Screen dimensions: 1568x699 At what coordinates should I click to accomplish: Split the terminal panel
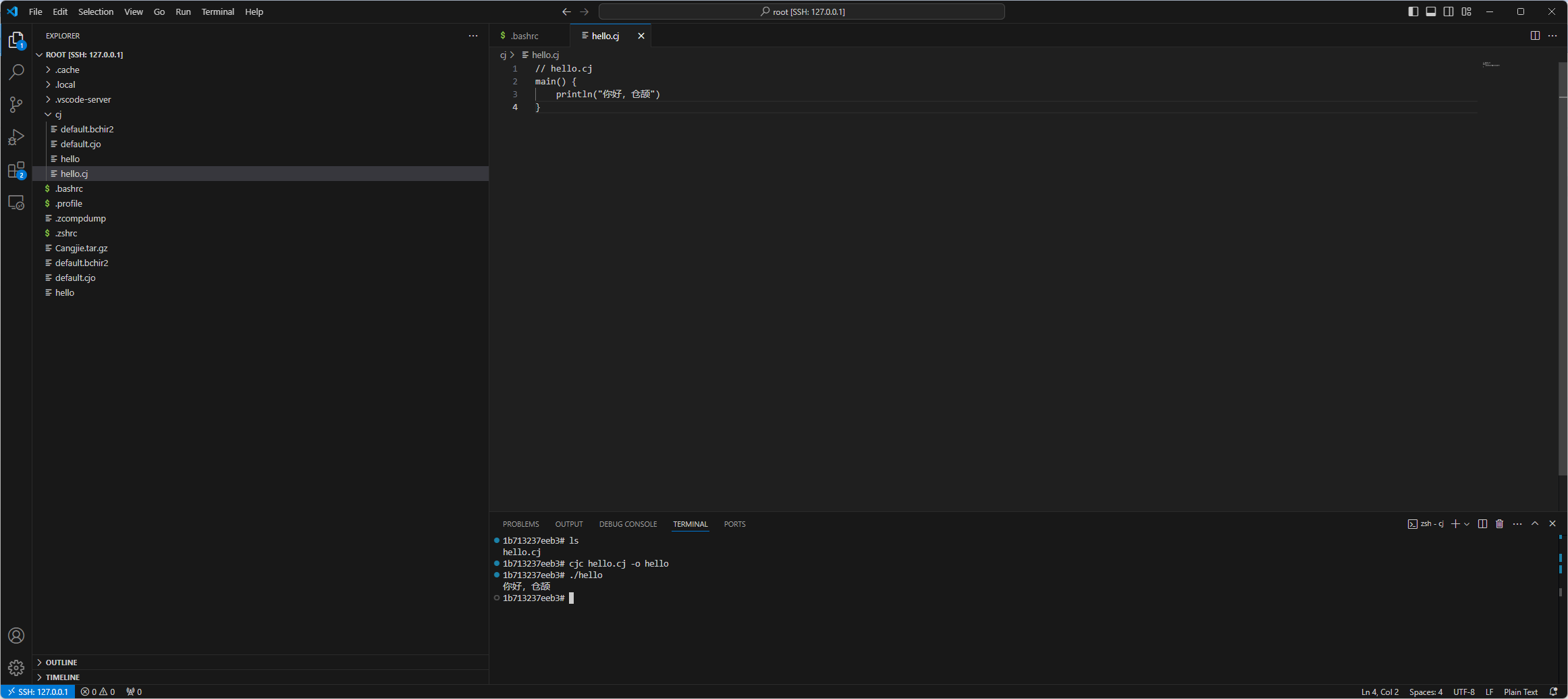tap(1482, 524)
